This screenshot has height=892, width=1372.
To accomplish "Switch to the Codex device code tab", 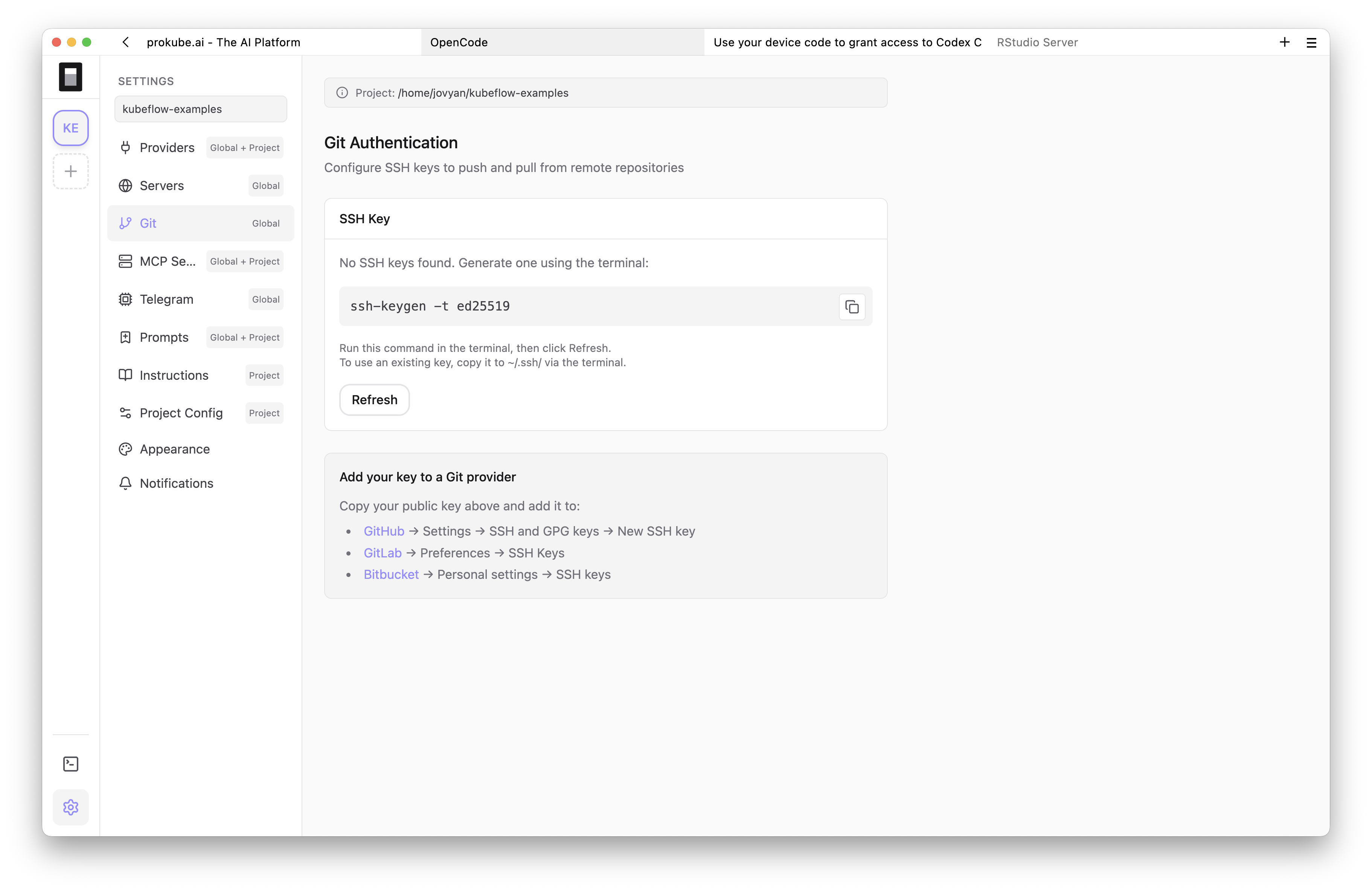I will click(x=847, y=42).
